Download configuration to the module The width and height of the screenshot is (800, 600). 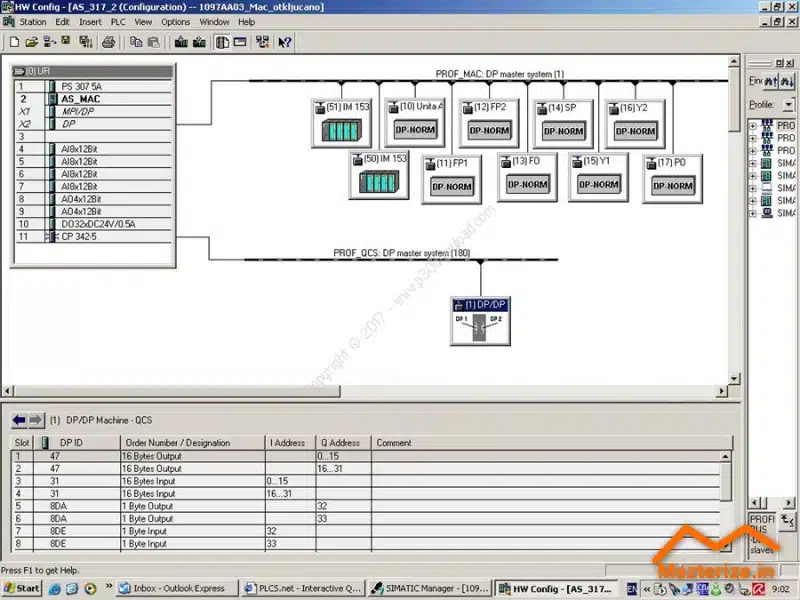(x=181, y=41)
